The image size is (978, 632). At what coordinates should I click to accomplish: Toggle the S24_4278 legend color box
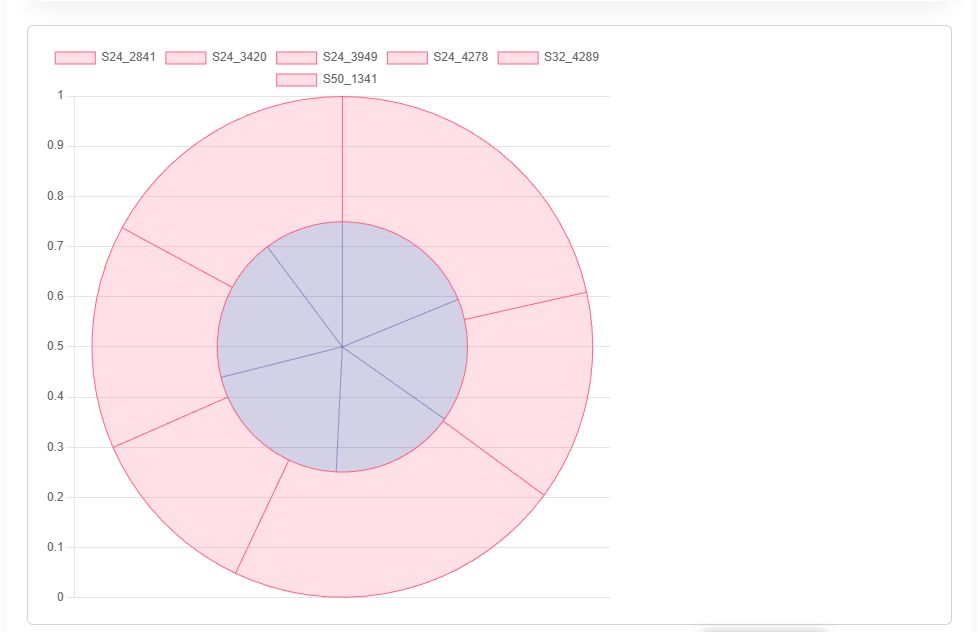point(407,57)
